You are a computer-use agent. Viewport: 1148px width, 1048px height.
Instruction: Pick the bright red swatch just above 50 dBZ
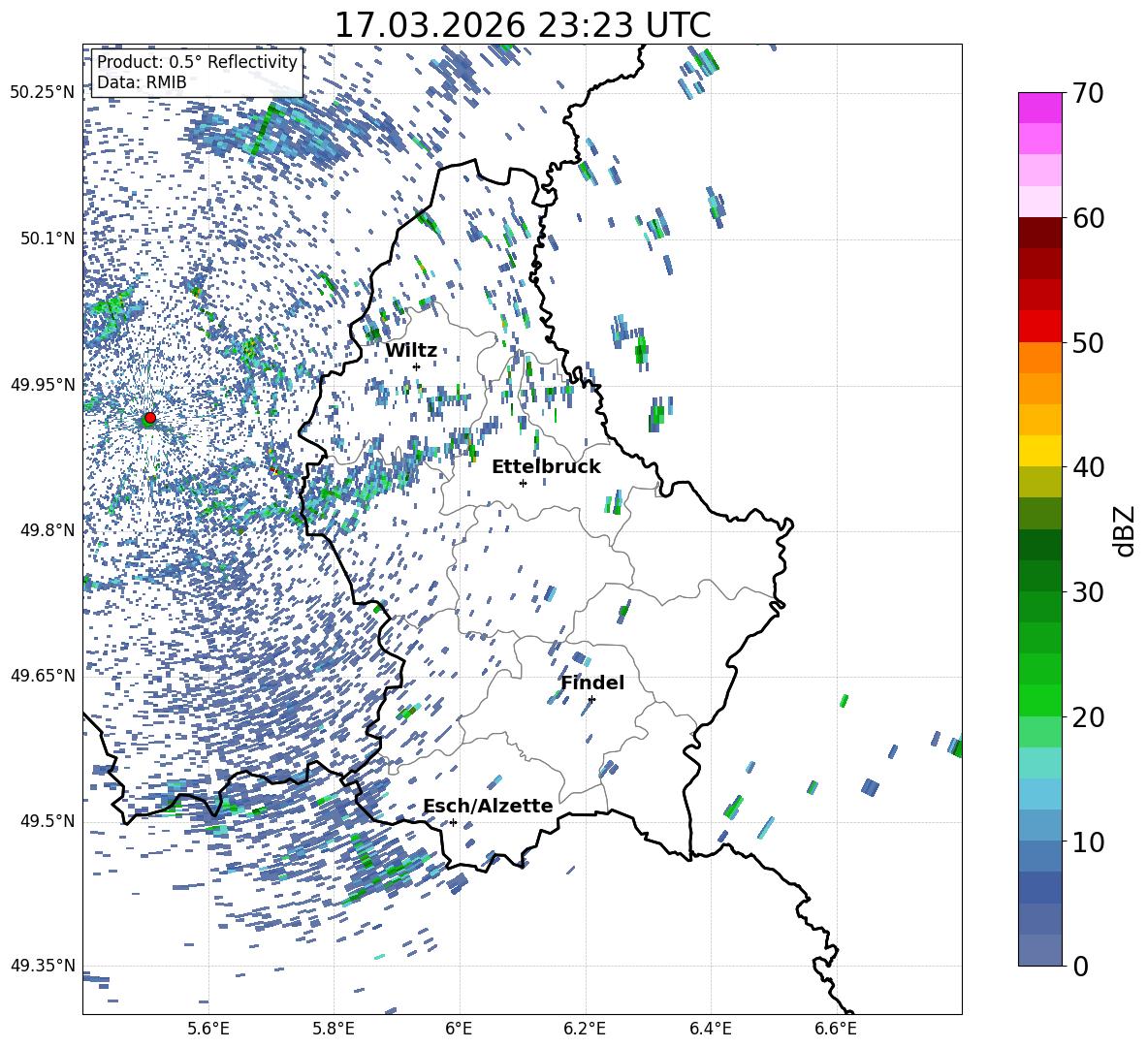pyautogui.click(x=1040, y=326)
